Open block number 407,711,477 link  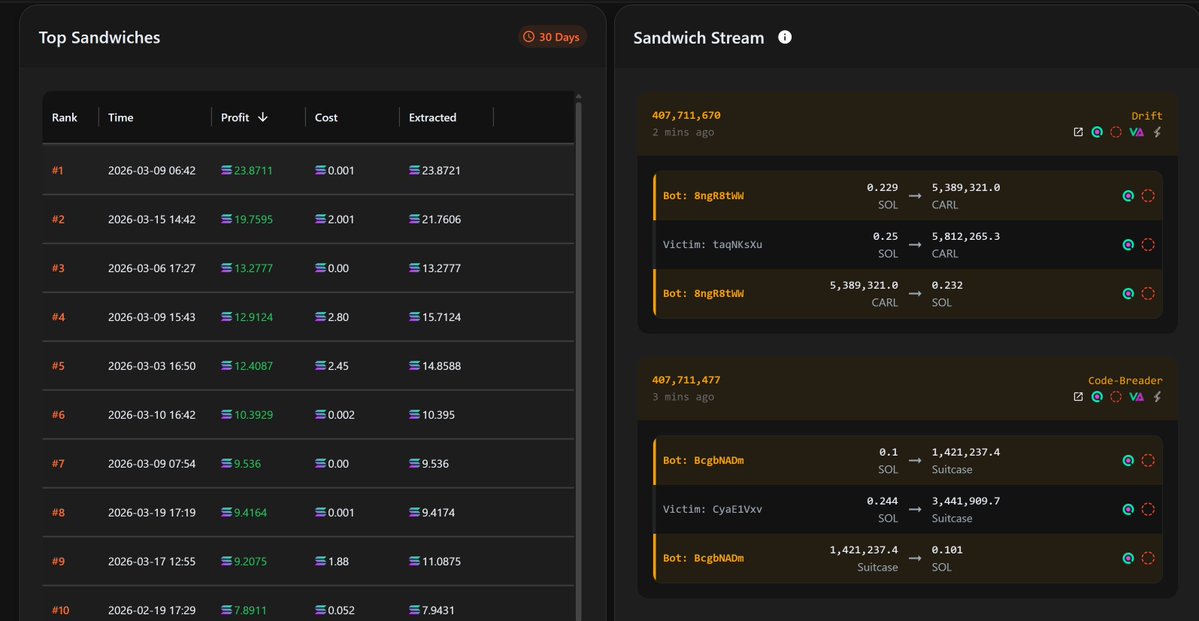pyautogui.click(x=686, y=380)
